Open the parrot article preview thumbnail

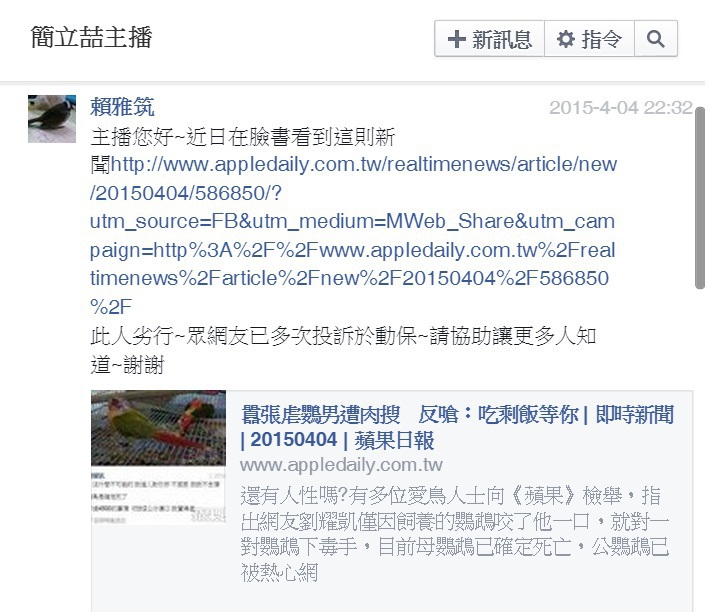158,457
